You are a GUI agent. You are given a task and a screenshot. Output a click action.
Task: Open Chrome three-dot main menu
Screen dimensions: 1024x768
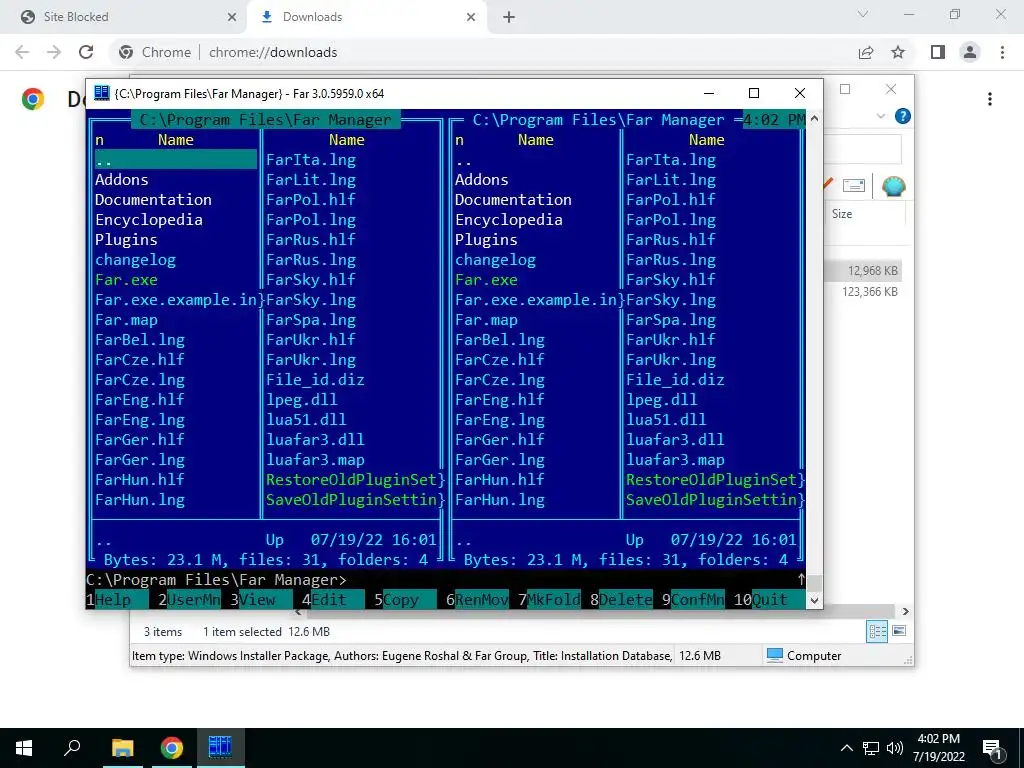(x=1002, y=52)
